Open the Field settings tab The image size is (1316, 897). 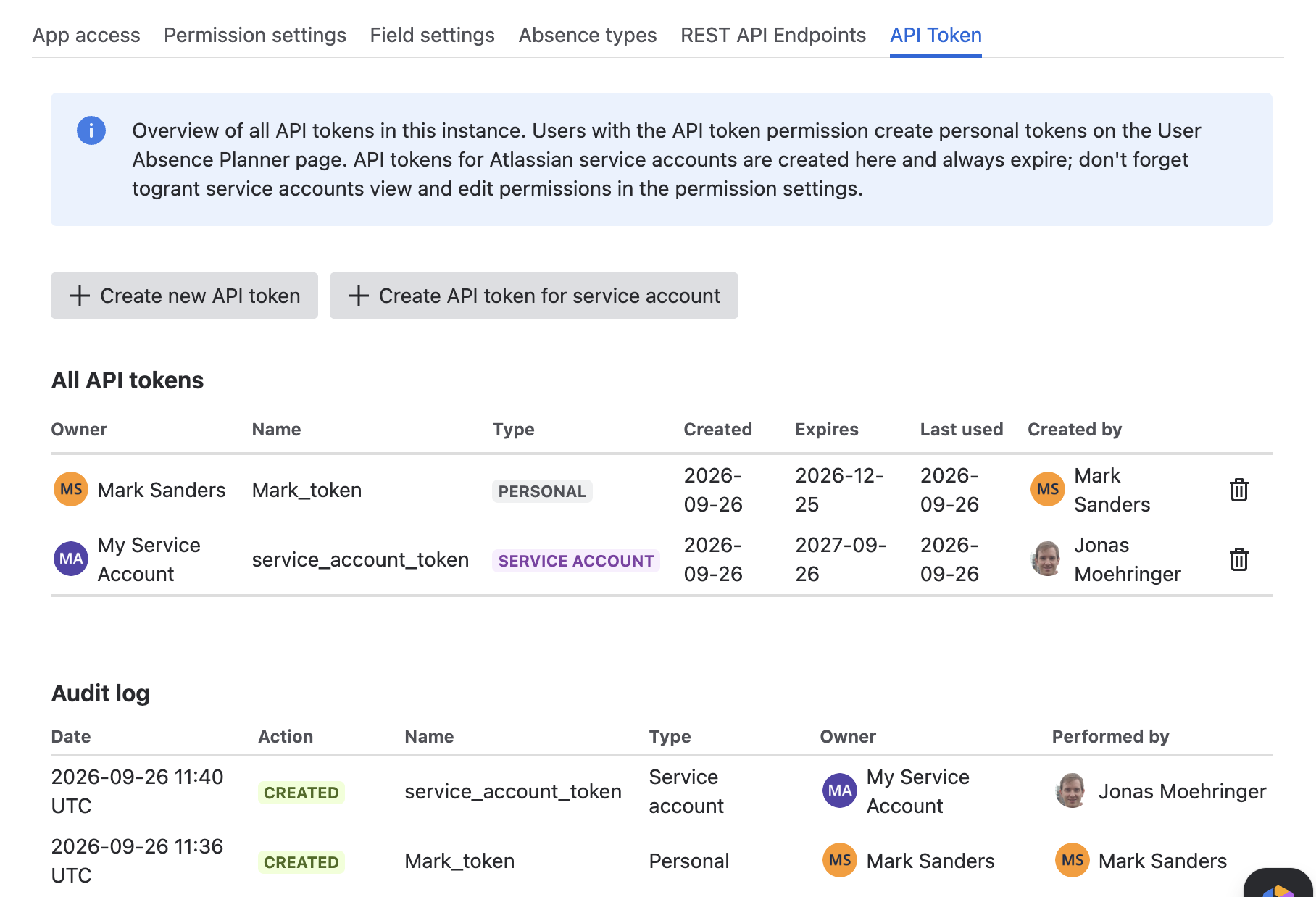click(433, 35)
